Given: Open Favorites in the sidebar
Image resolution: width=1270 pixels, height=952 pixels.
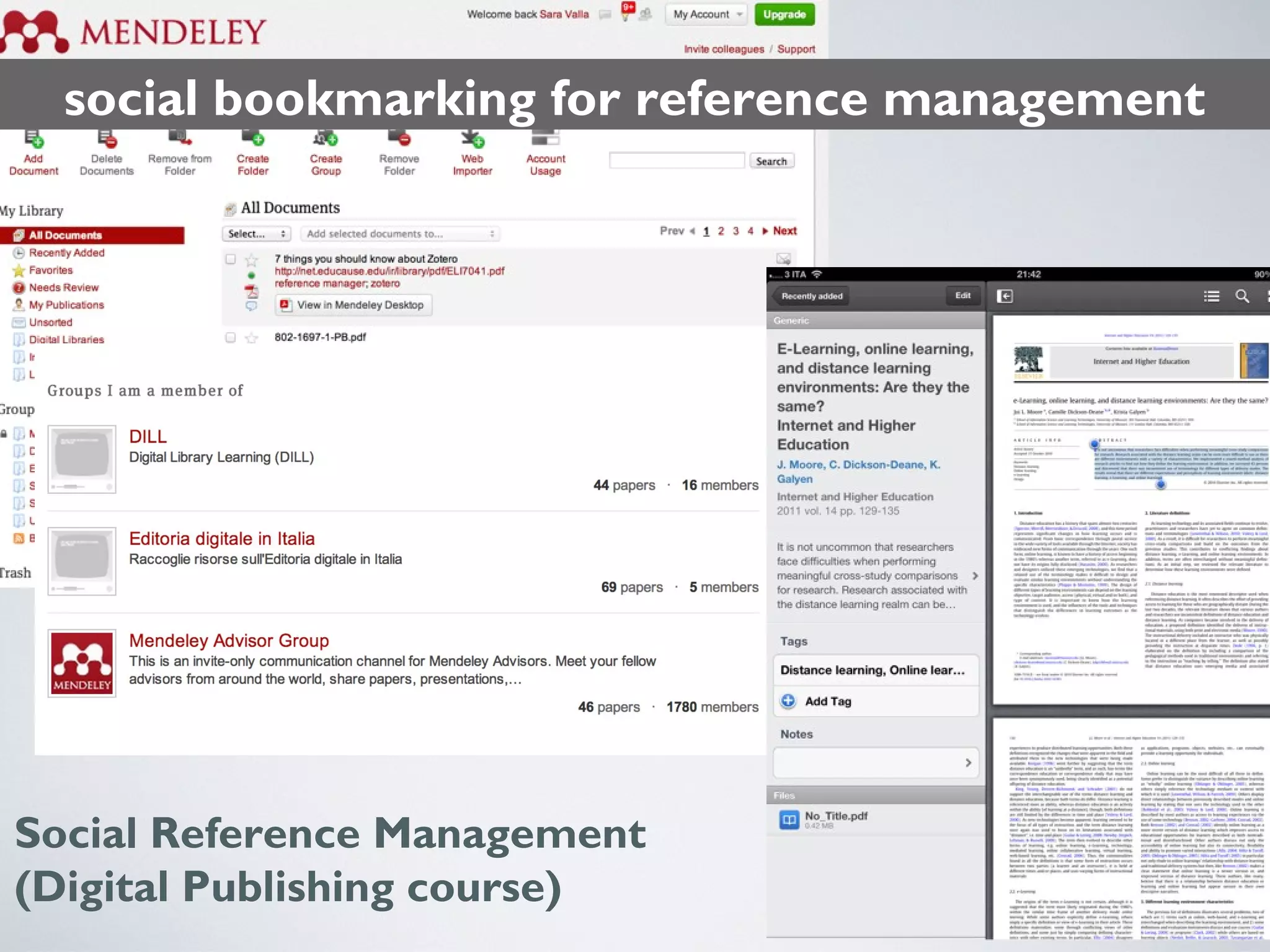Looking at the screenshot, I should tap(50, 270).
